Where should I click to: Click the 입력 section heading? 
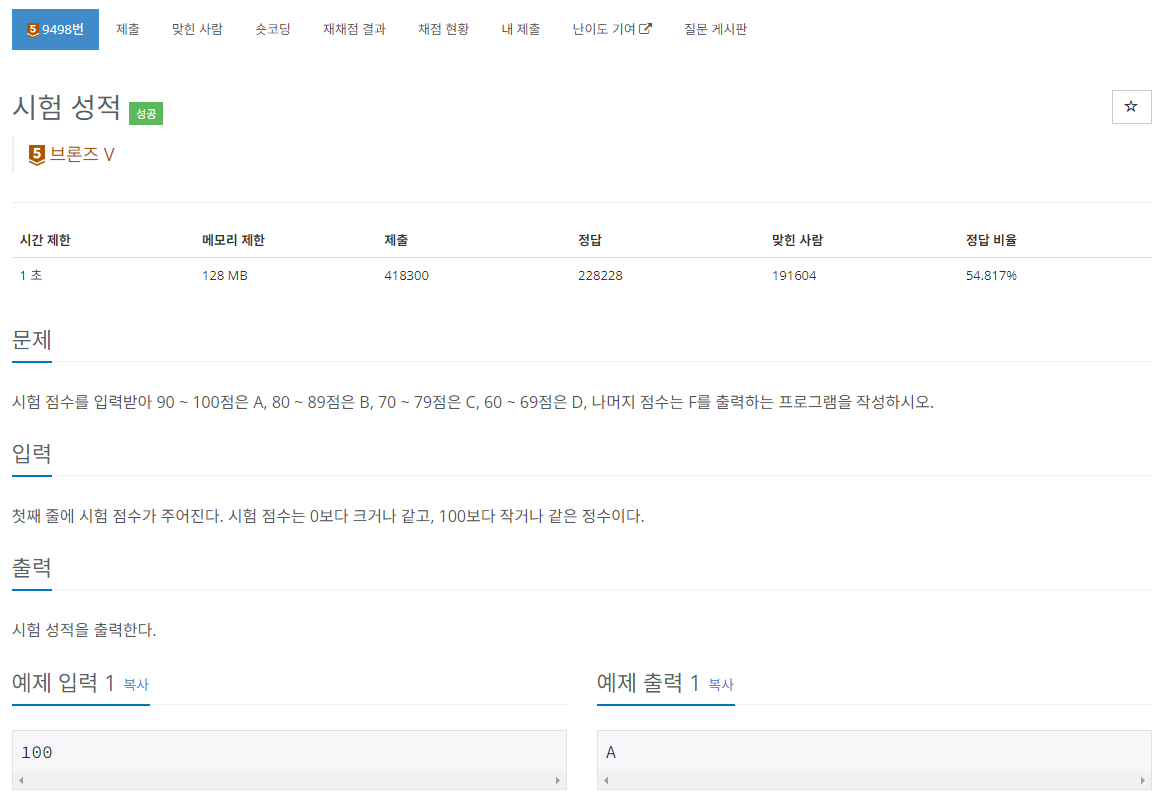32,453
